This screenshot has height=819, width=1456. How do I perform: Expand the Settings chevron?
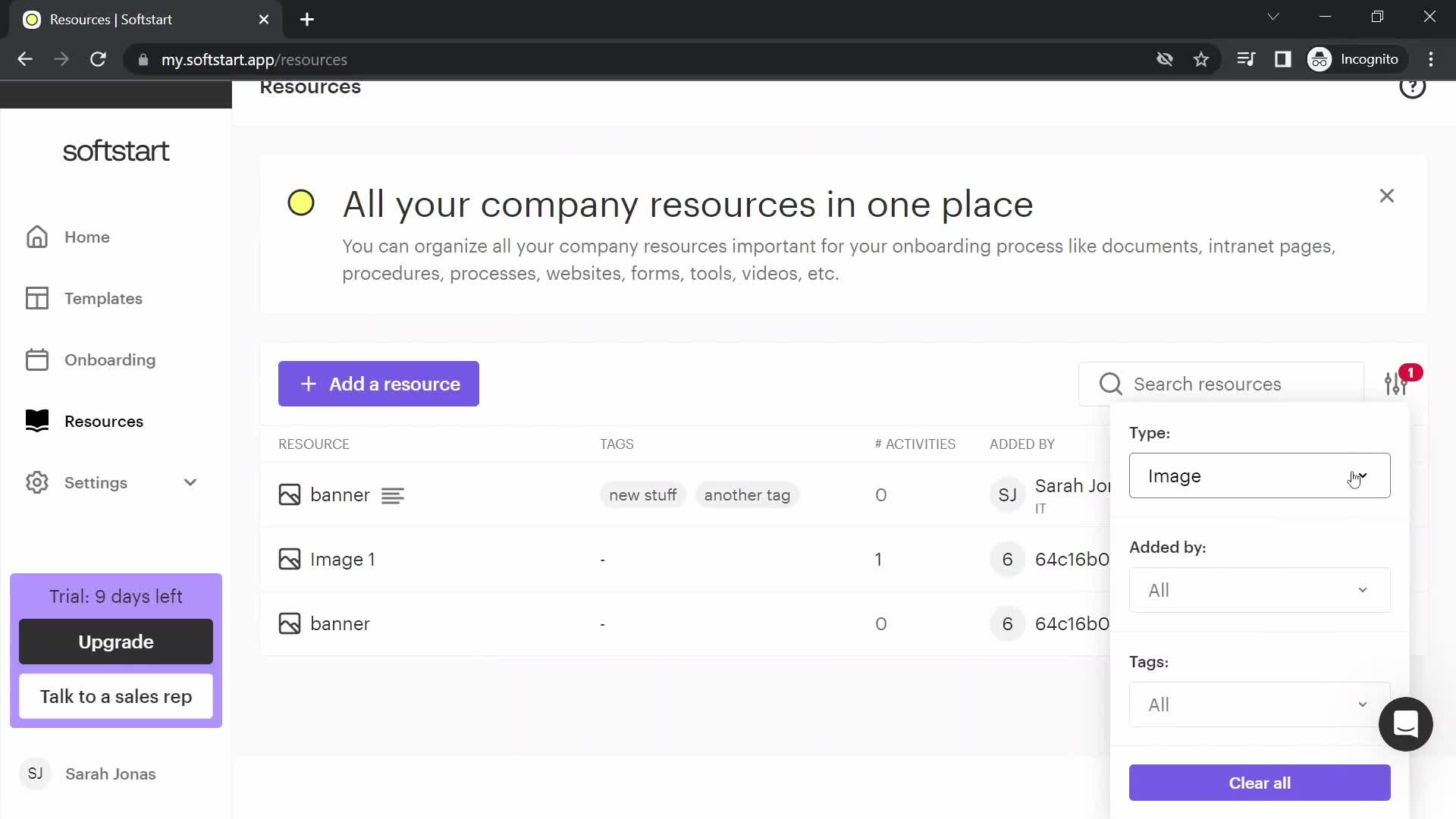[190, 483]
